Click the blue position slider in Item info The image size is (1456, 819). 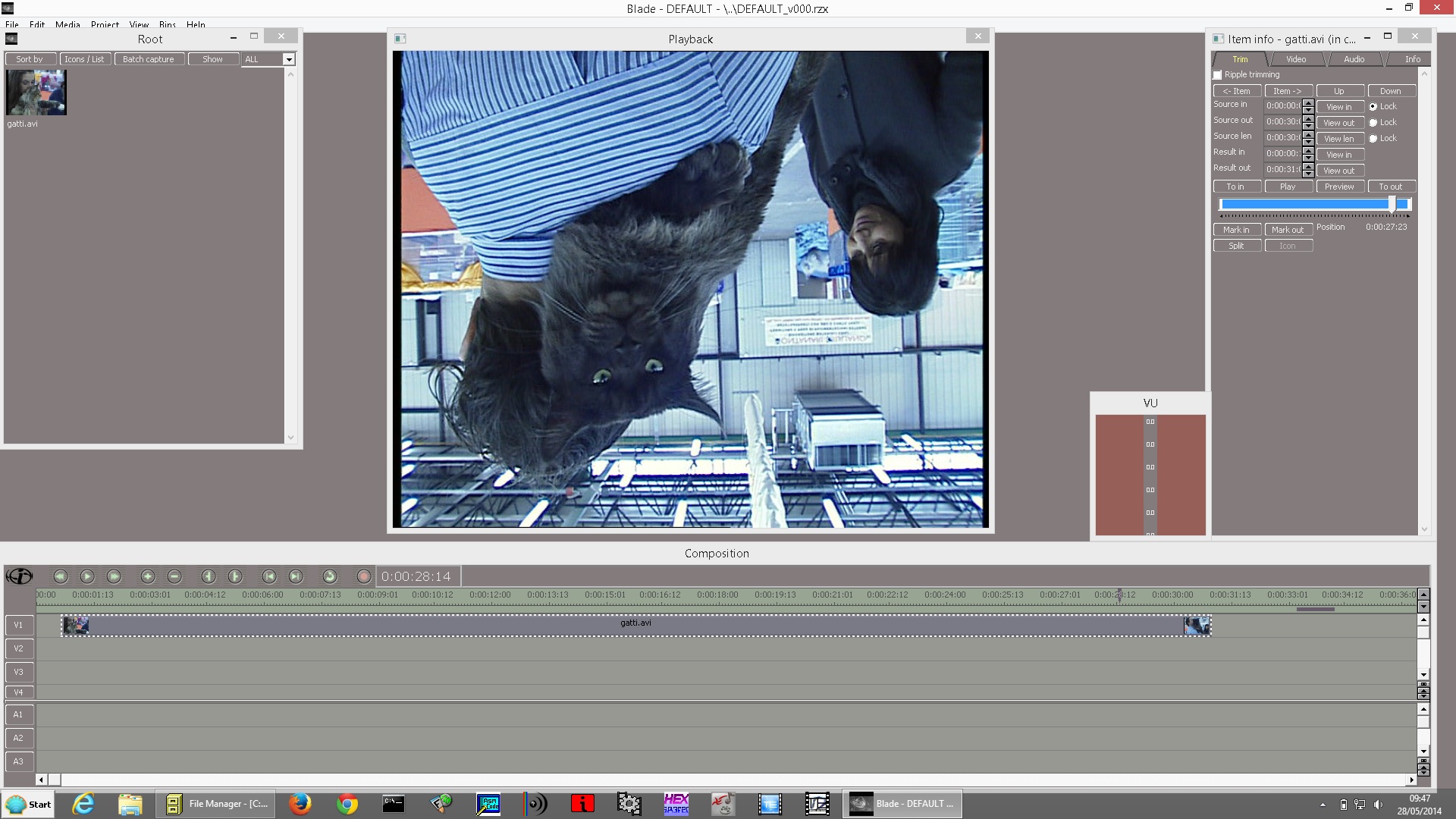(x=1304, y=204)
